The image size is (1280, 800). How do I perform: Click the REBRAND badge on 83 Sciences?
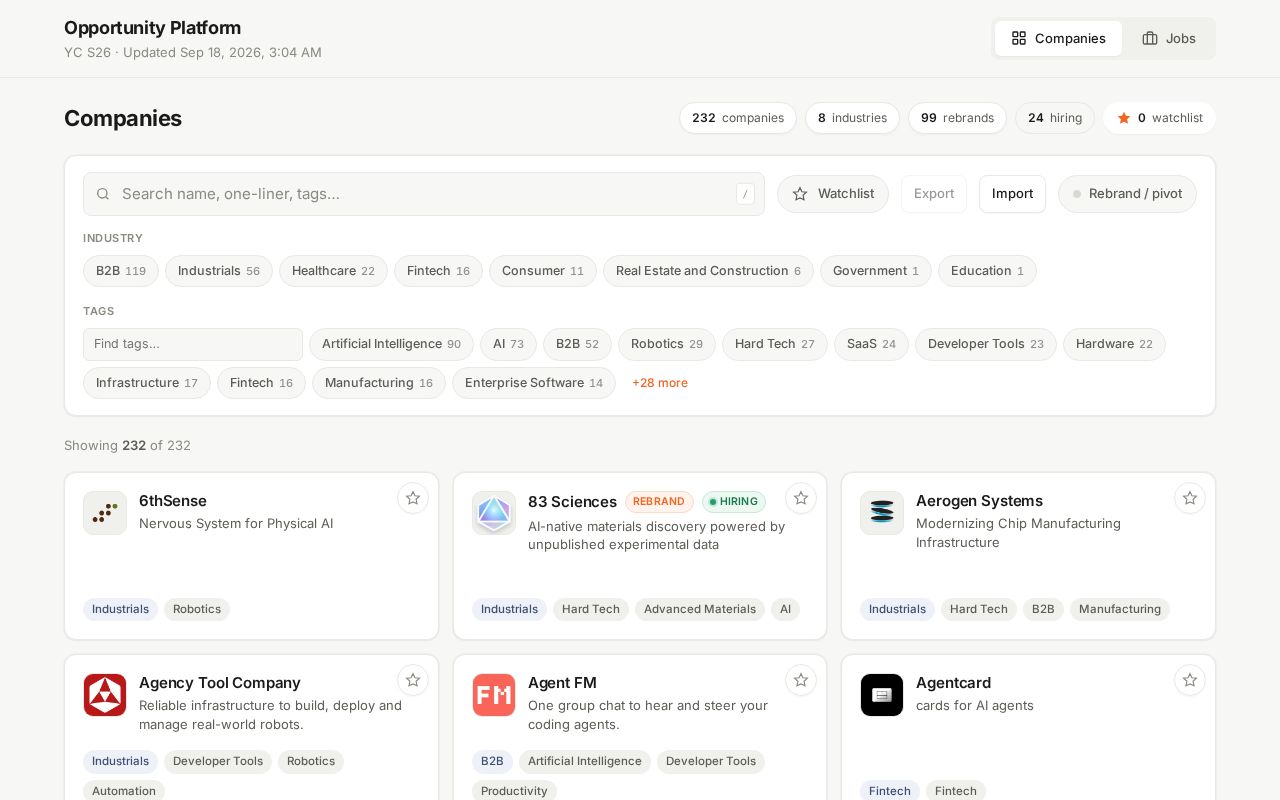pos(659,502)
